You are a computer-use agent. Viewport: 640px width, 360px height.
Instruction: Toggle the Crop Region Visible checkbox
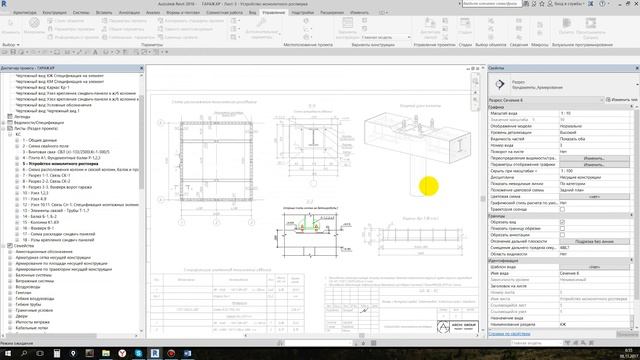click(562, 229)
